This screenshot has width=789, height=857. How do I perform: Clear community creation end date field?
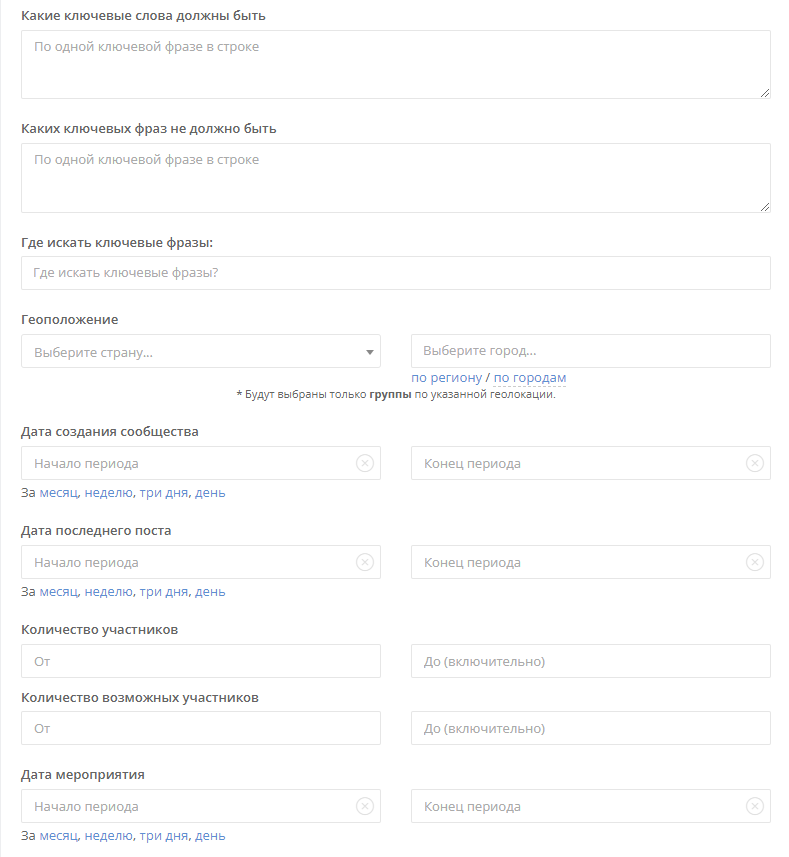point(755,463)
